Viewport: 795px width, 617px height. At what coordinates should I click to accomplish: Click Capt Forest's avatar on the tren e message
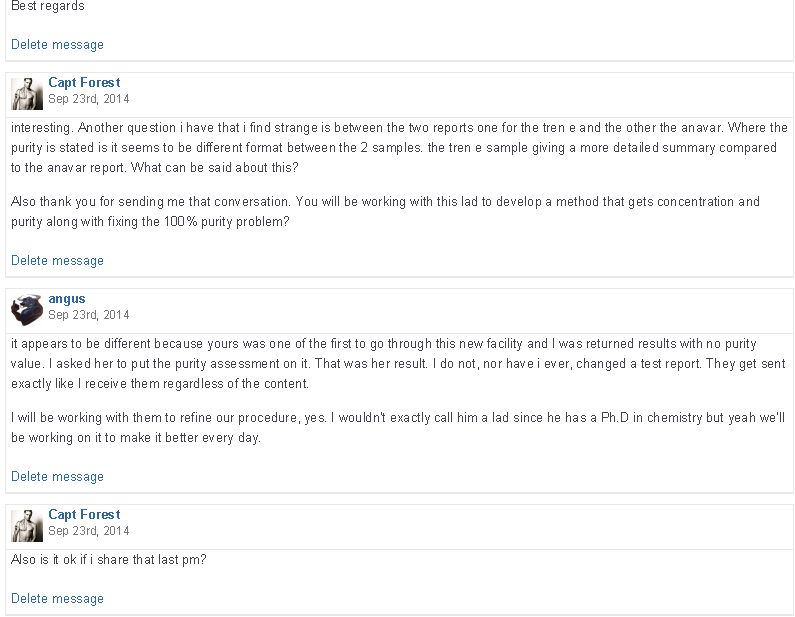point(26,92)
